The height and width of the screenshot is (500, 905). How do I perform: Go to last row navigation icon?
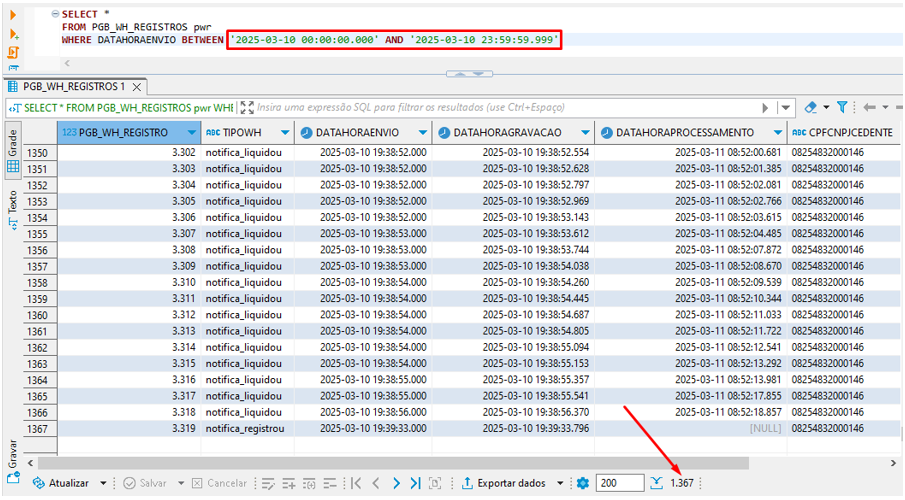point(416,483)
